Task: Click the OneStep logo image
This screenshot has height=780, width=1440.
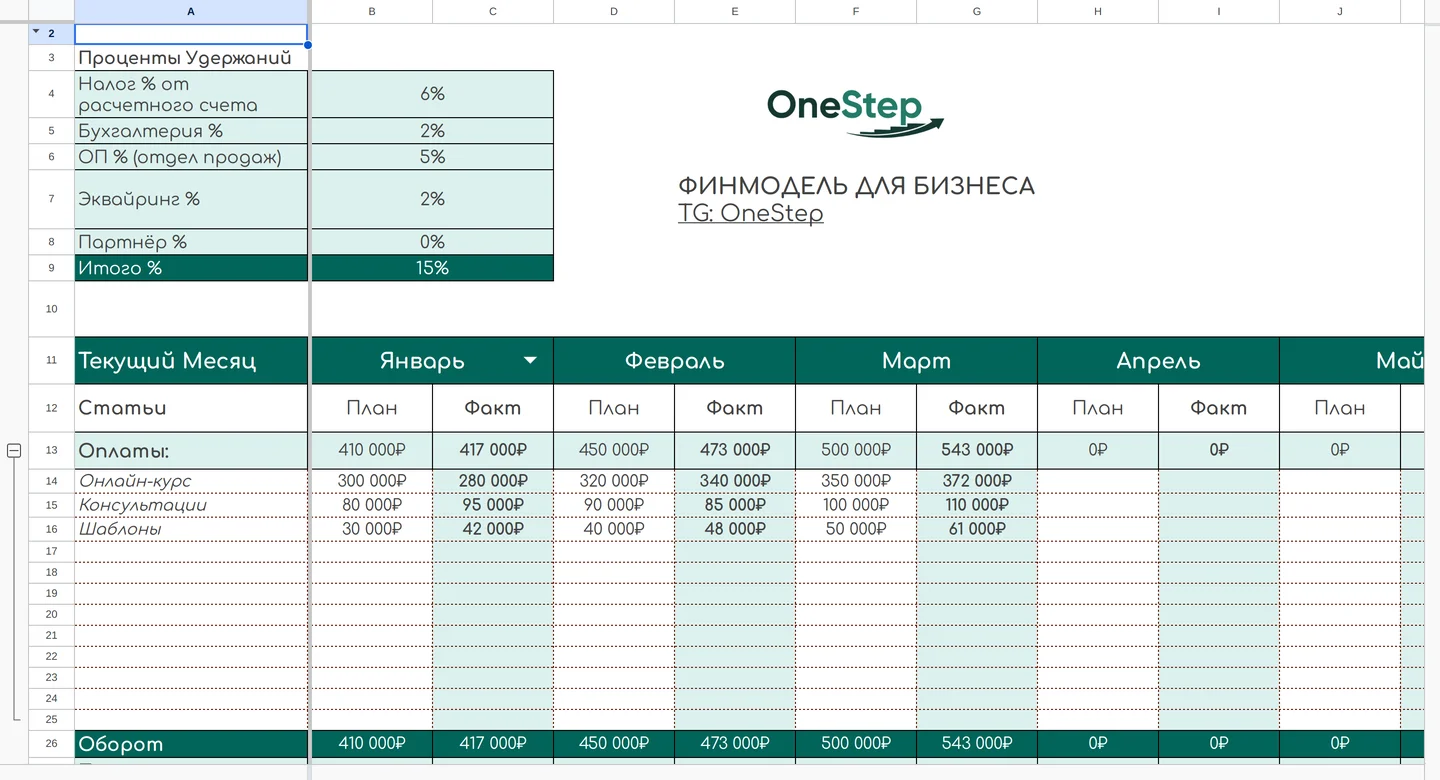Action: tap(855, 112)
